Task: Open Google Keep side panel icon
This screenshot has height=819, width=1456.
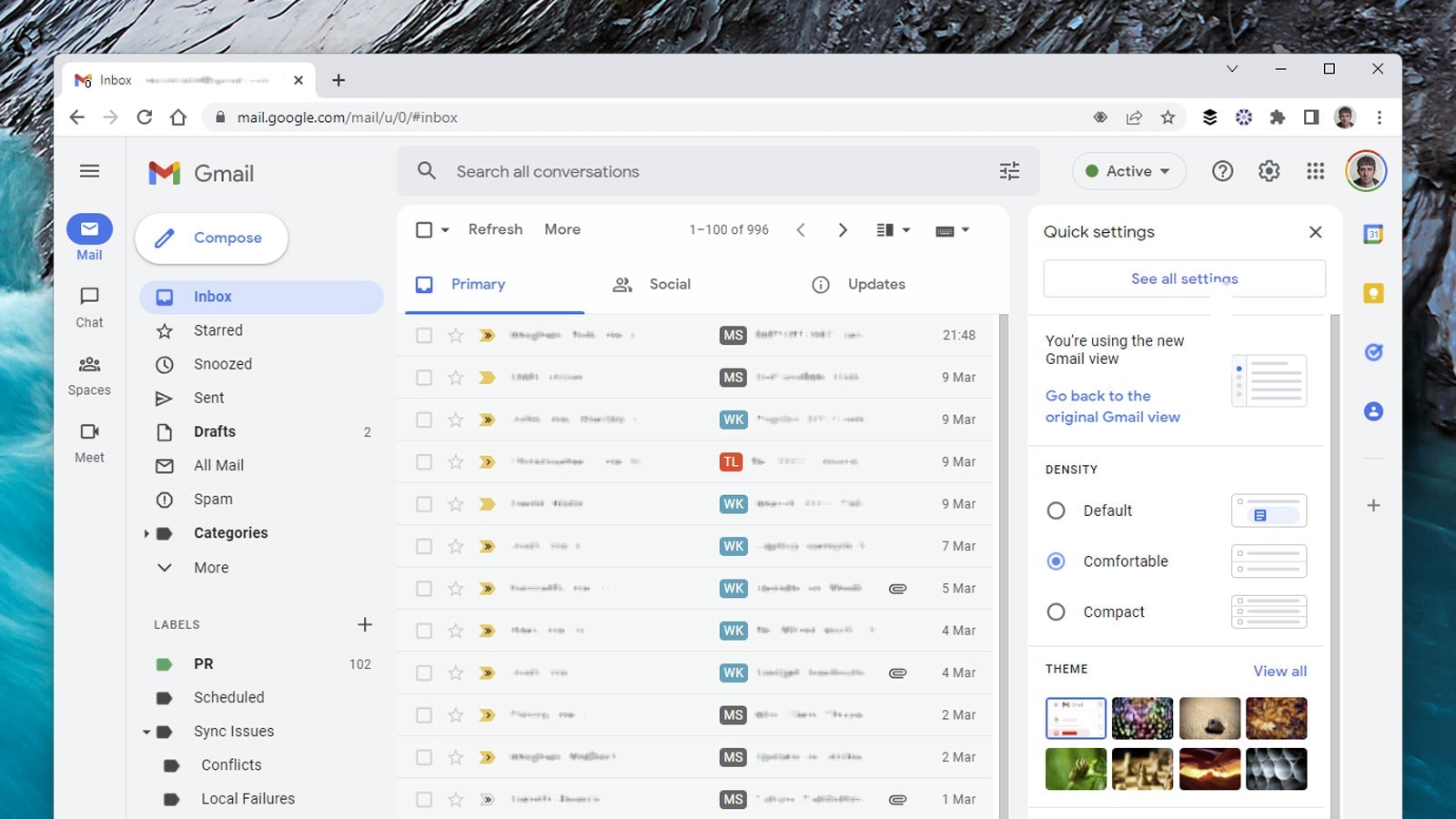Action: pyautogui.click(x=1373, y=293)
